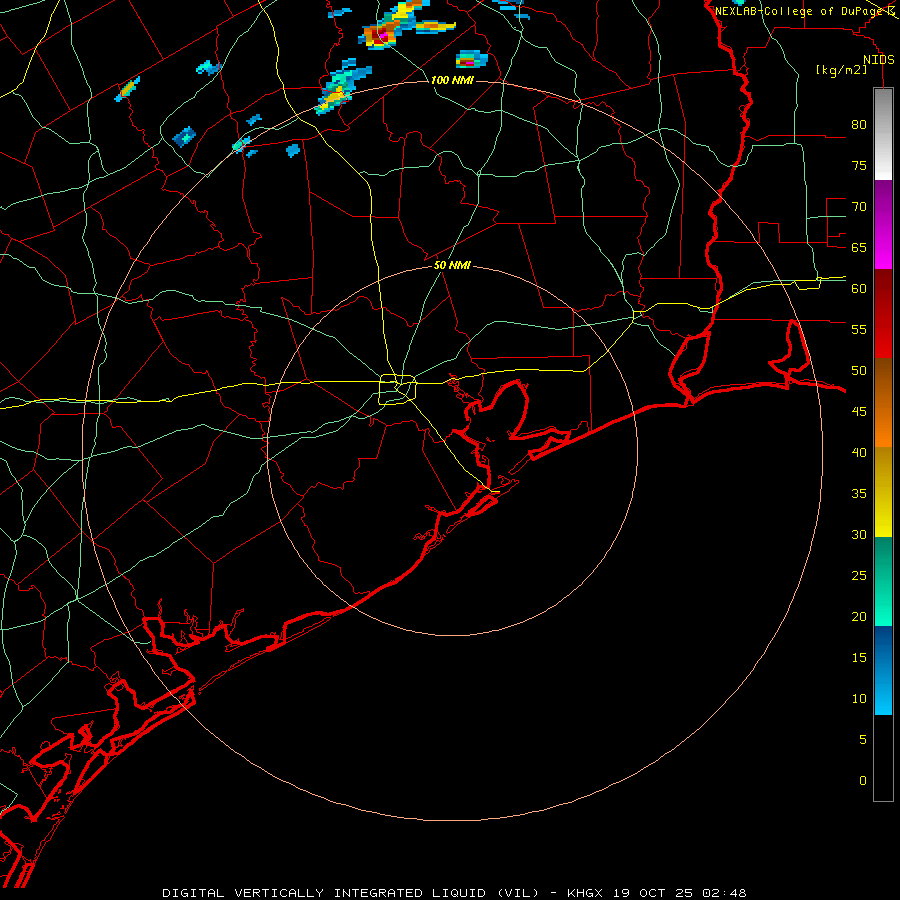
Task: Click the 5 value on the color scale
Action: click(863, 739)
